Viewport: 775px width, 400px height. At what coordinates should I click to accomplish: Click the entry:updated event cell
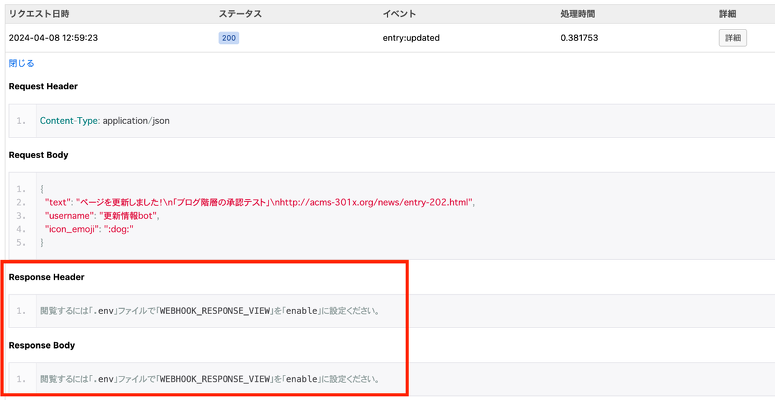tap(411, 38)
